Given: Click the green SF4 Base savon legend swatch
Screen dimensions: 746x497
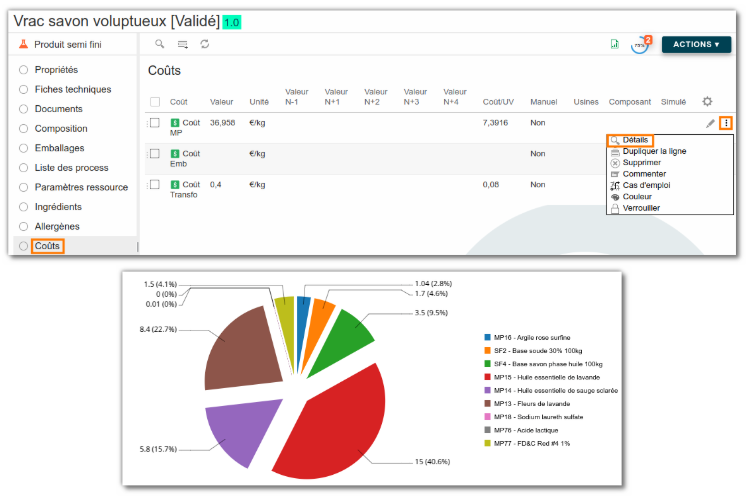Looking at the screenshot, I should (x=487, y=364).
